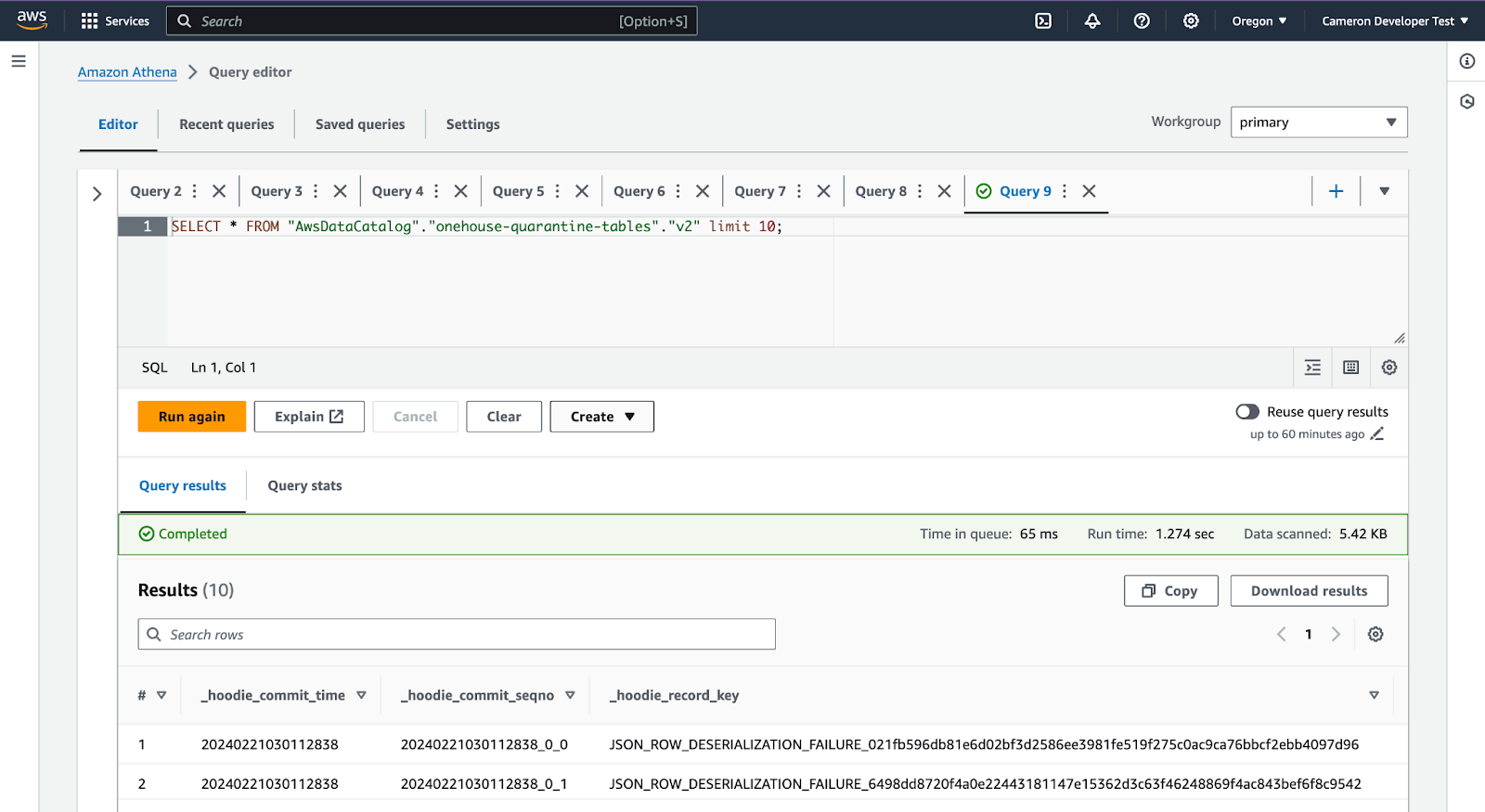Sort by _hoodie_record_key column arrow

(x=1374, y=695)
